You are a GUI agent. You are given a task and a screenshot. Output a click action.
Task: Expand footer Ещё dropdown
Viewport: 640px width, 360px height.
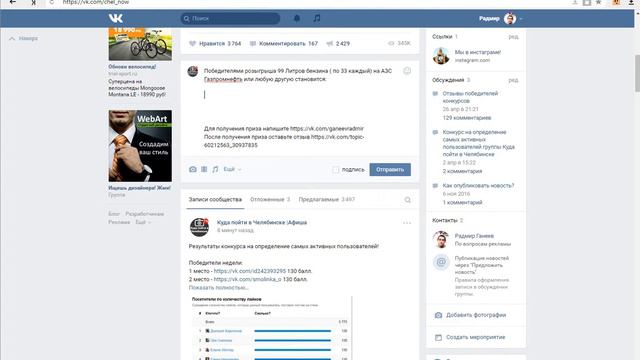tap(143, 222)
